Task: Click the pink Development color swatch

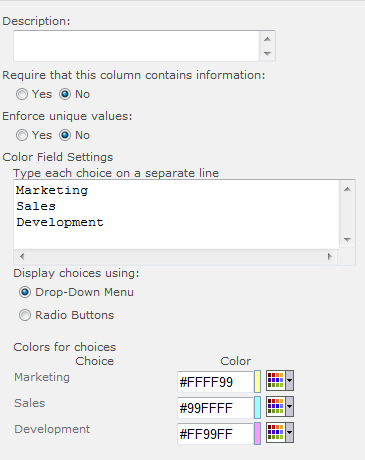Action: pyautogui.click(x=257, y=433)
